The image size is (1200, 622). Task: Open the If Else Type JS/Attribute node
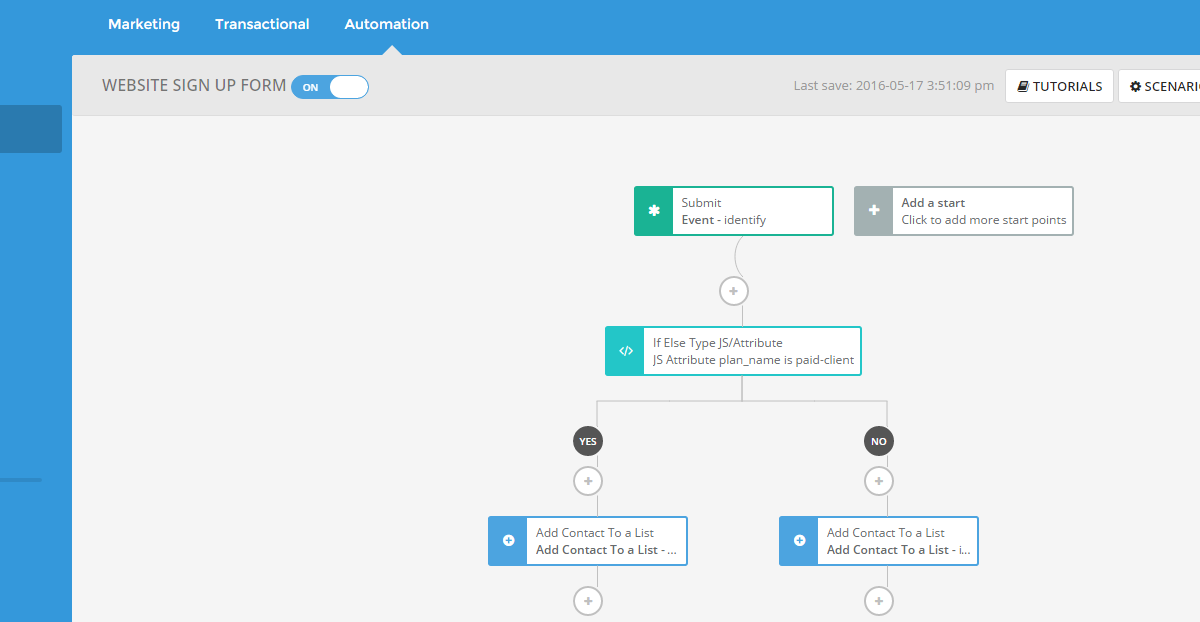click(x=733, y=351)
